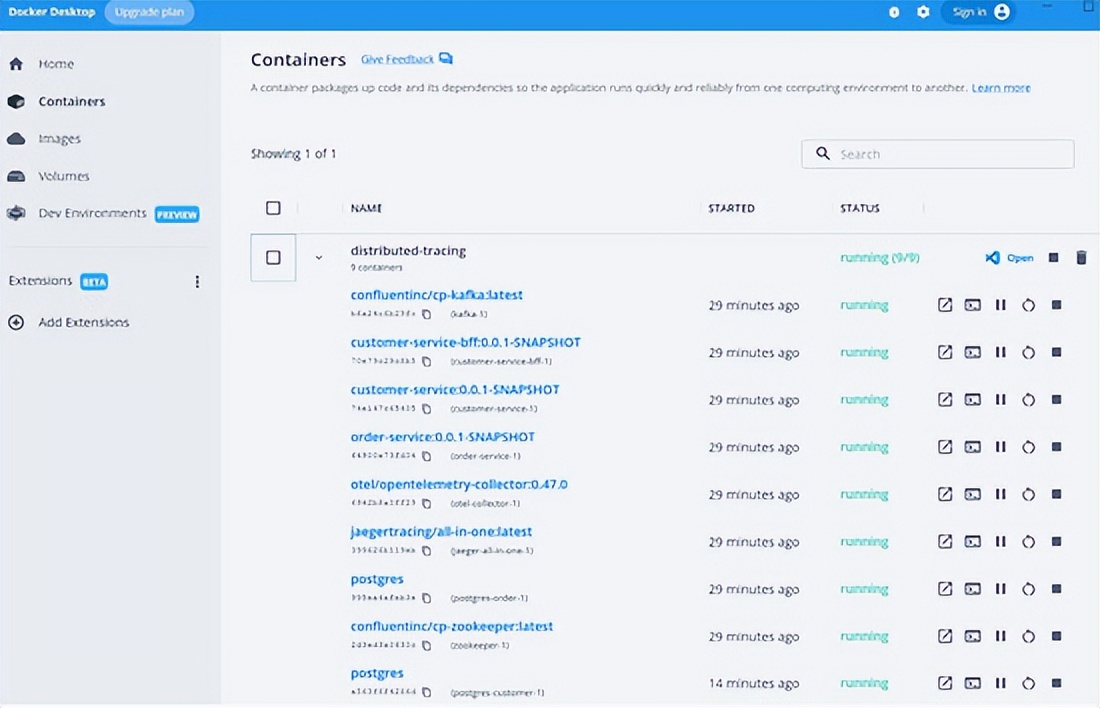Go to the Images section
Image resolution: width=1100 pixels, height=708 pixels.
pos(59,139)
